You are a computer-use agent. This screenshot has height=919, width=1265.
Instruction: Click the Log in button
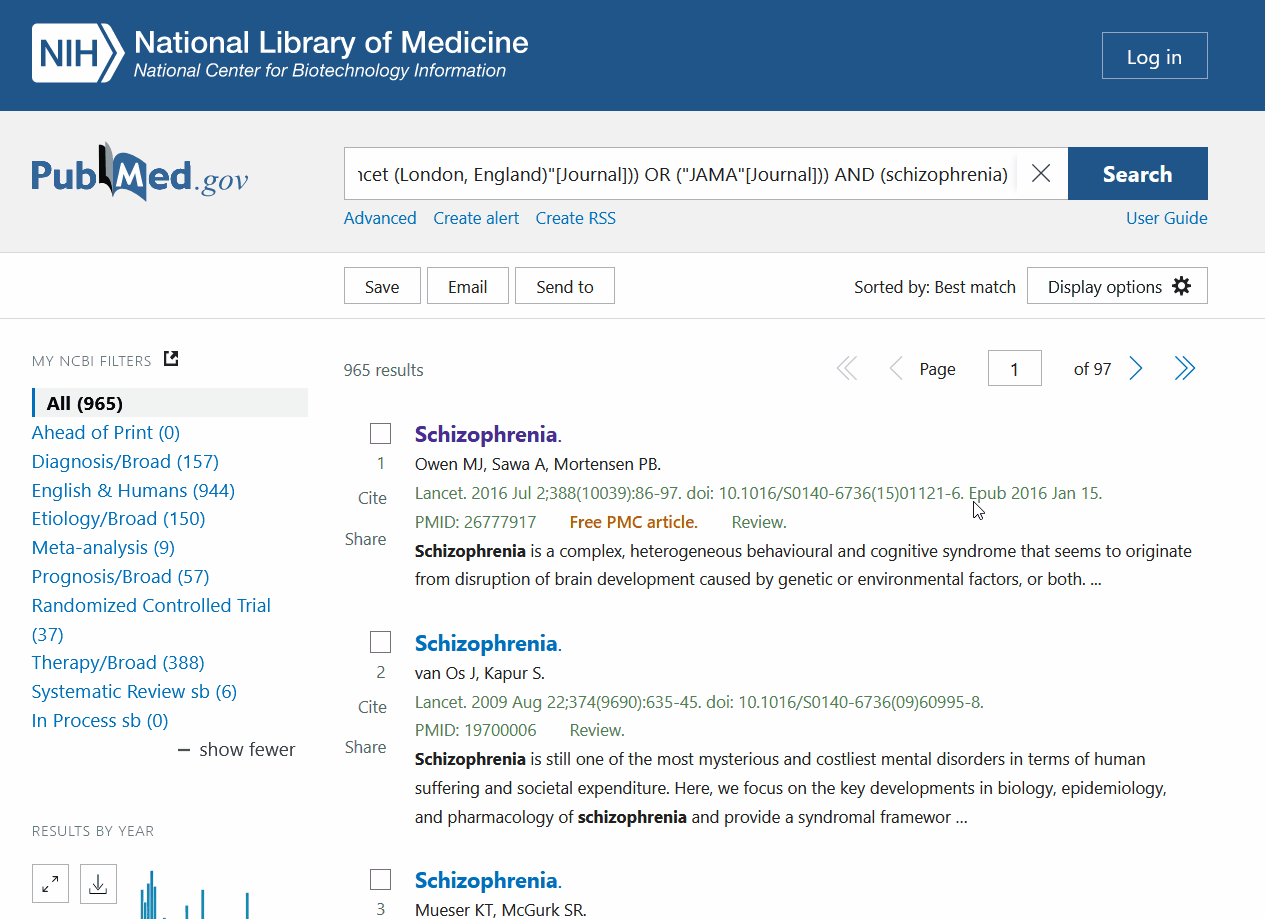tap(1154, 55)
